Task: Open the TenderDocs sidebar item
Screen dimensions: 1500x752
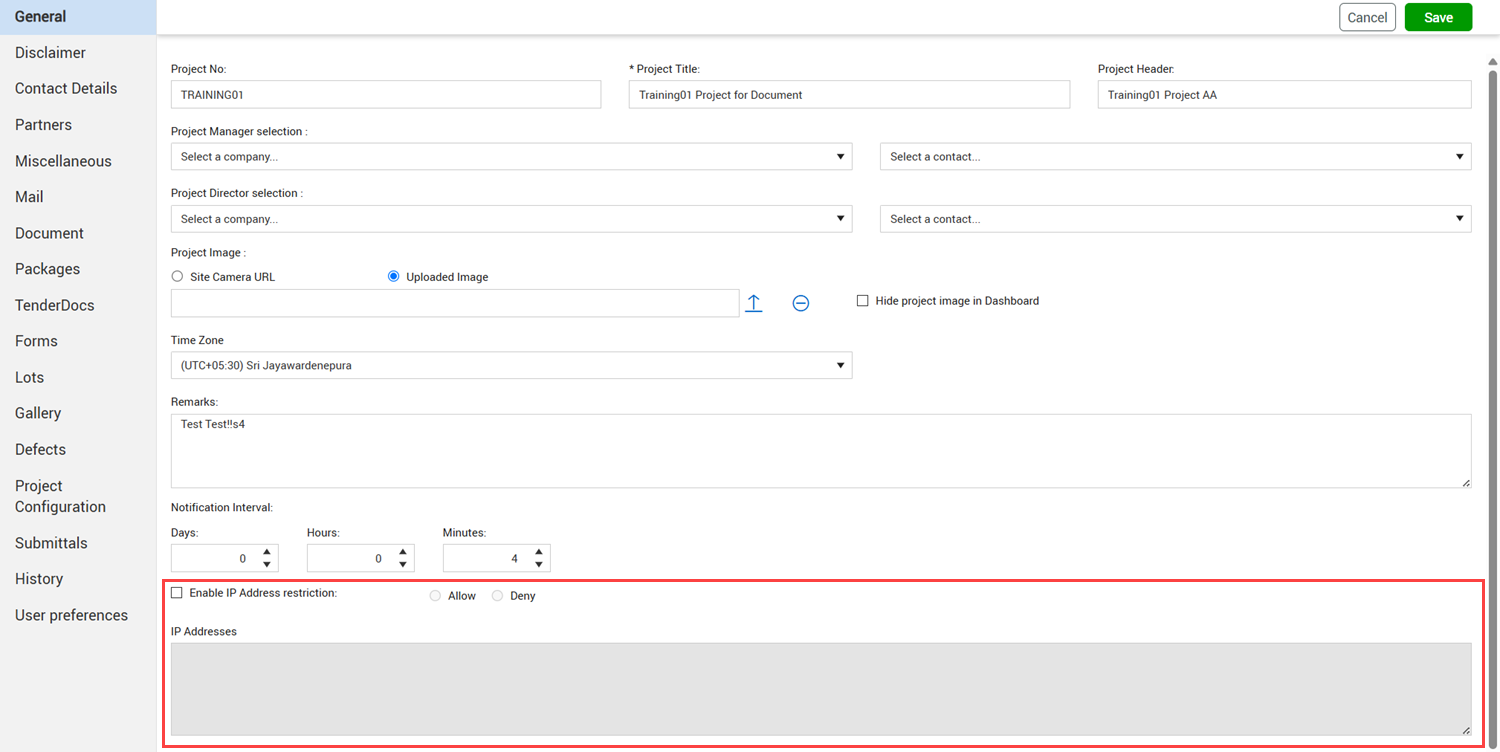Action: pos(55,305)
